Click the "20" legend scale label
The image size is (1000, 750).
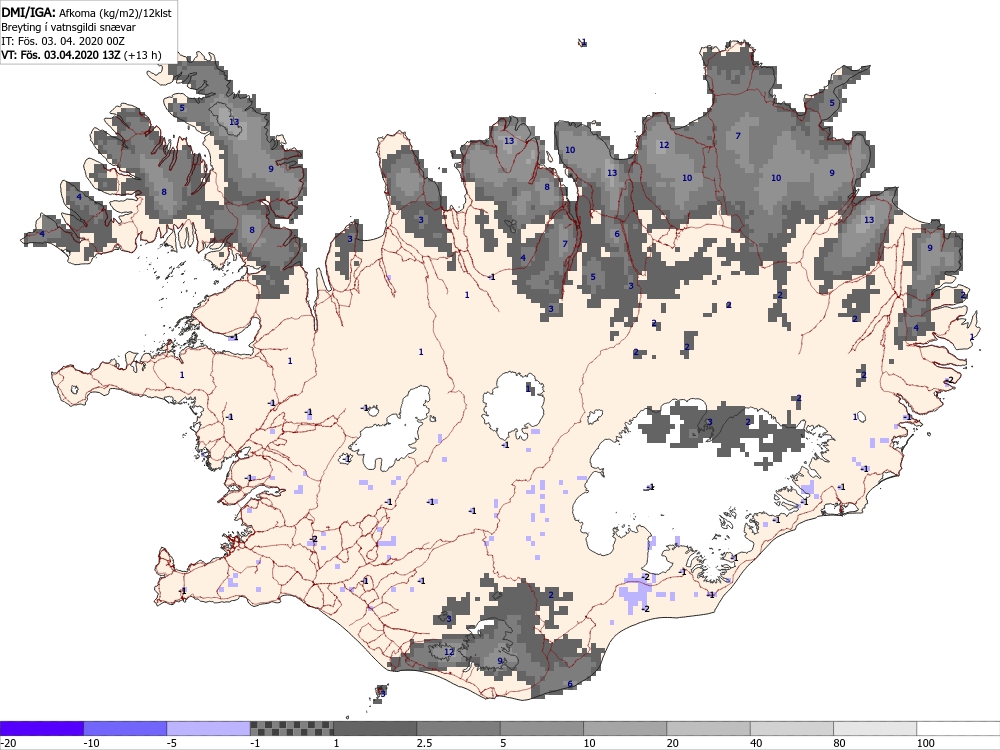coord(673,743)
